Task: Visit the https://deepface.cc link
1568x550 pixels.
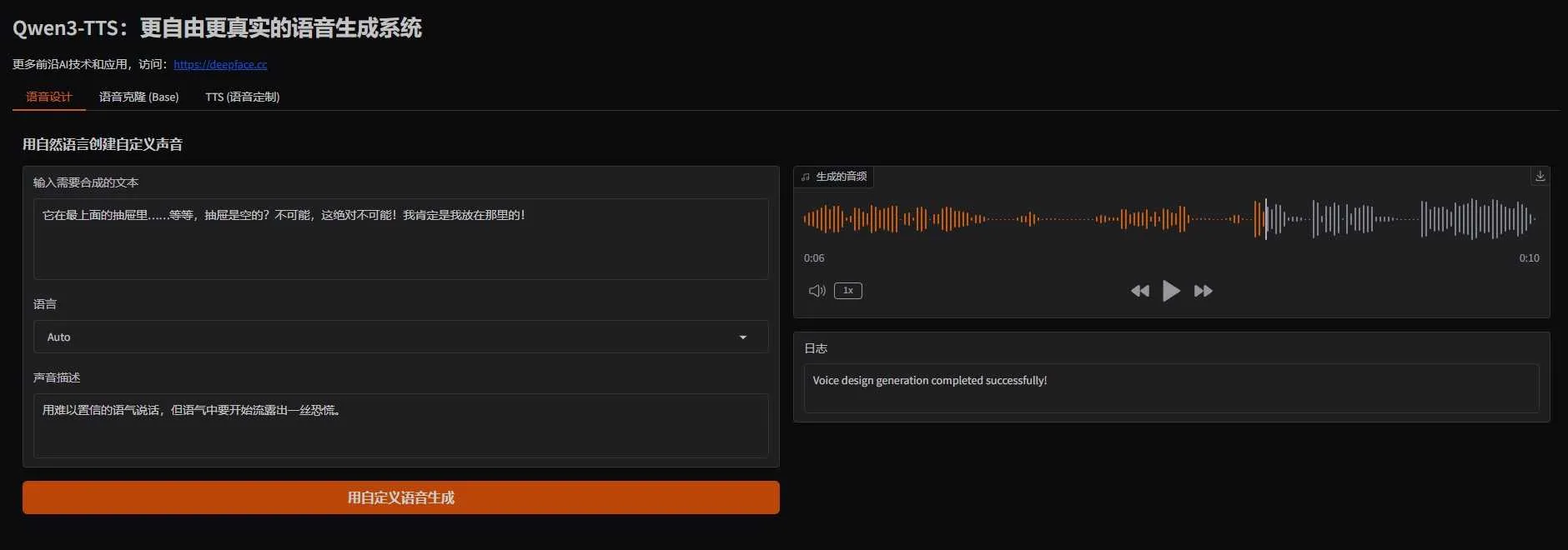Action: [220, 64]
